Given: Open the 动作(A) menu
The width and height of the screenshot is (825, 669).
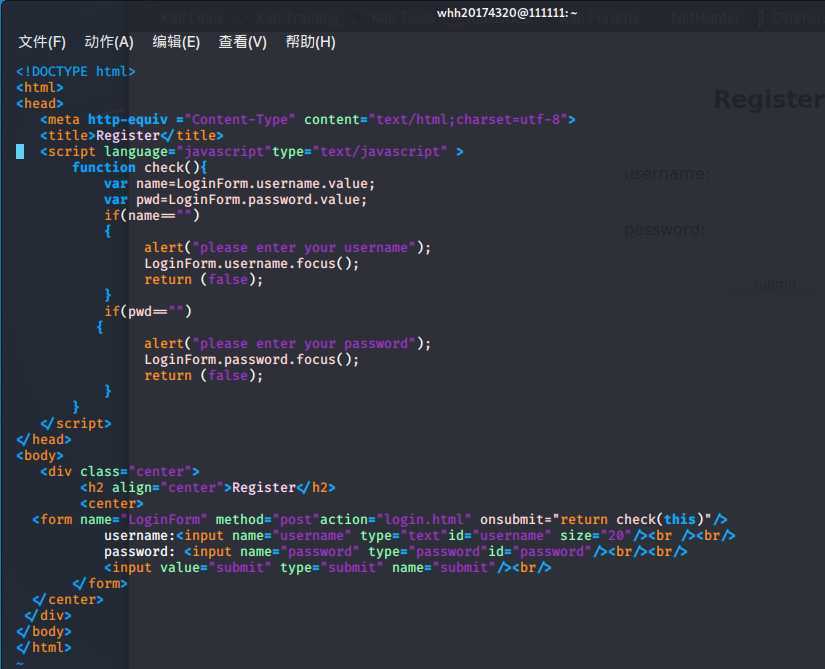Looking at the screenshot, I should [109, 42].
